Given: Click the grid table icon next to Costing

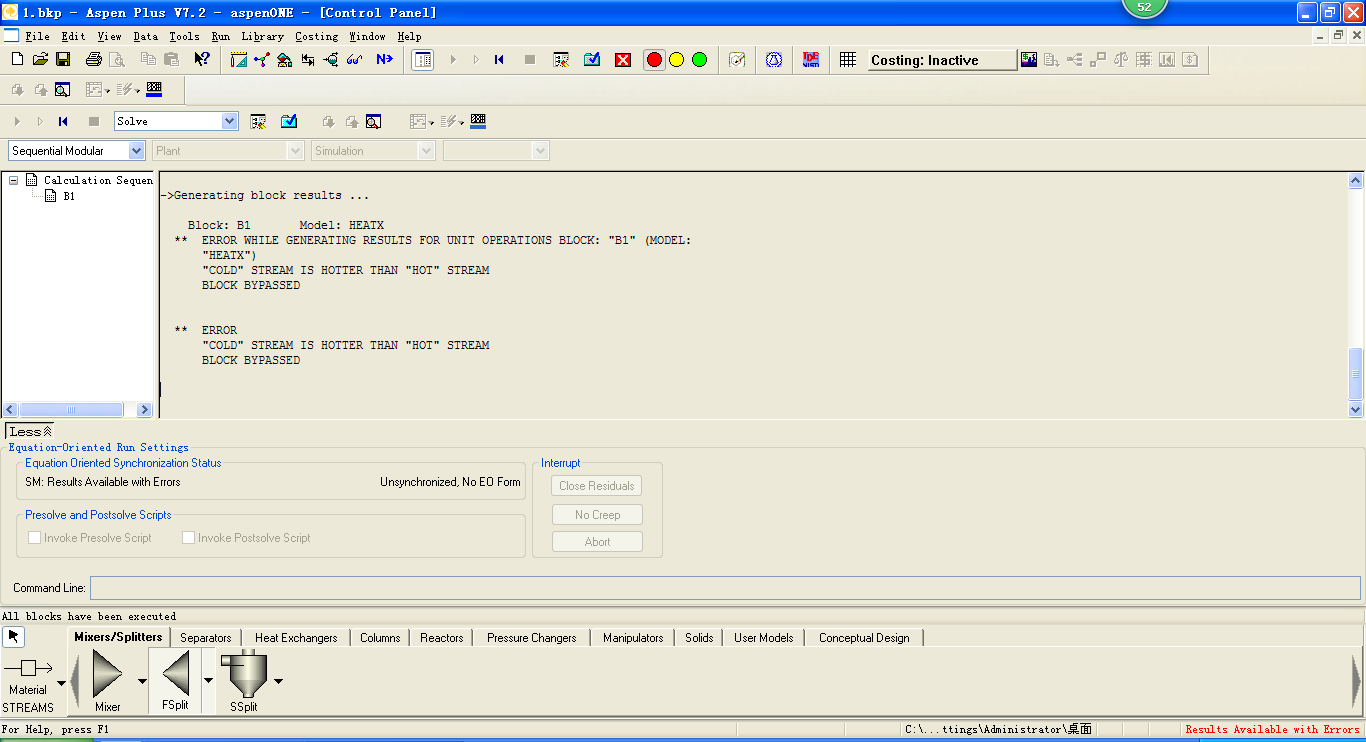Looking at the screenshot, I should (848, 60).
